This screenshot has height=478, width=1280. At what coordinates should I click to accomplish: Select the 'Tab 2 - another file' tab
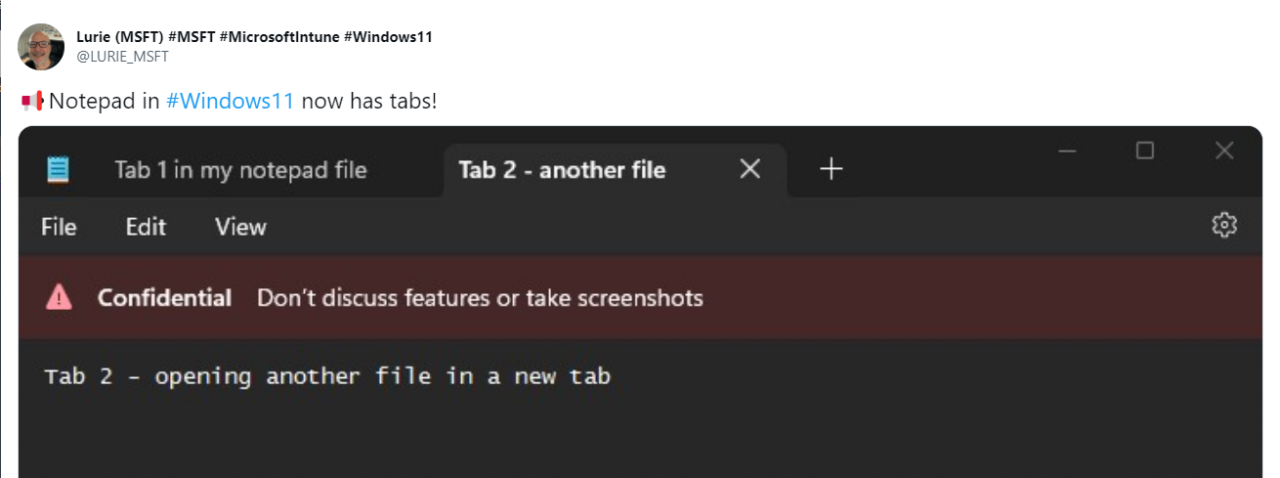(x=562, y=170)
